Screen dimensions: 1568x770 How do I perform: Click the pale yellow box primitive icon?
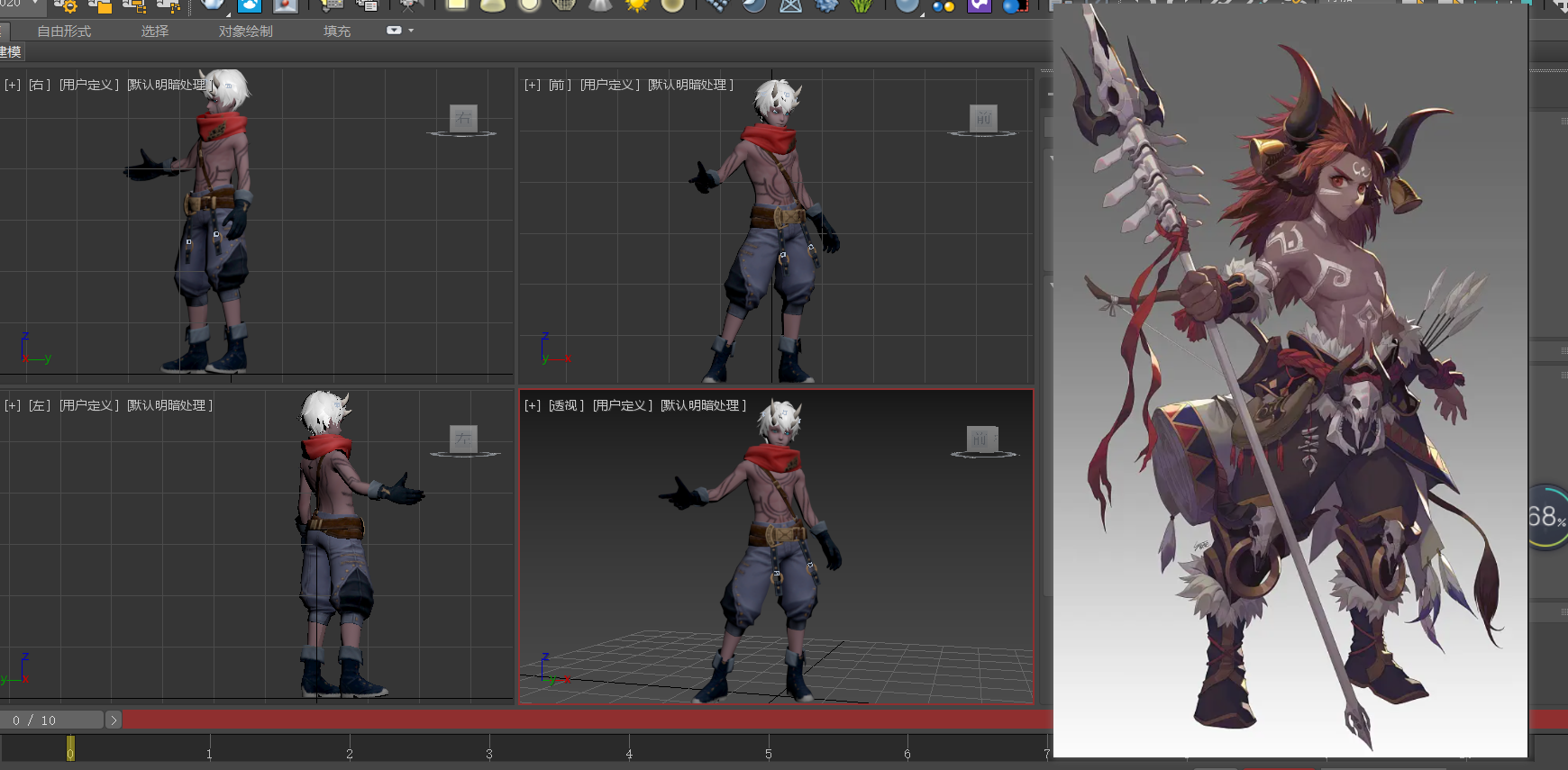pyautogui.click(x=456, y=5)
